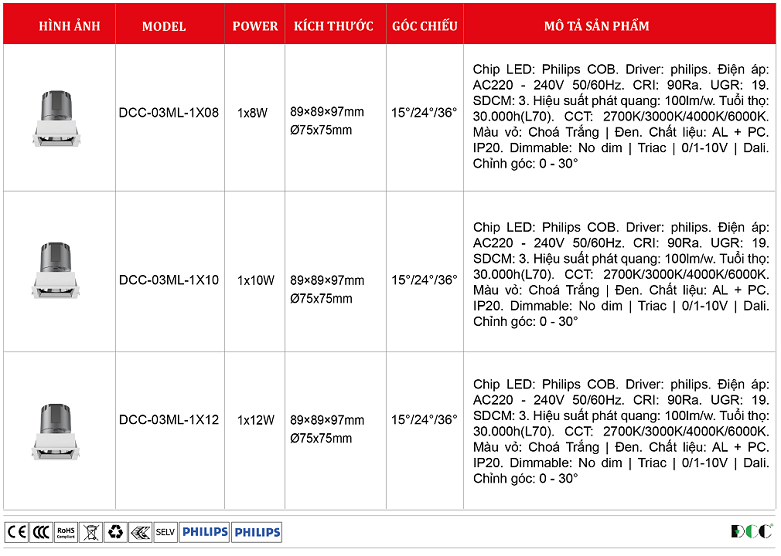The image size is (781, 556).
Task: Click the SELV safety badge
Action: pos(165,532)
